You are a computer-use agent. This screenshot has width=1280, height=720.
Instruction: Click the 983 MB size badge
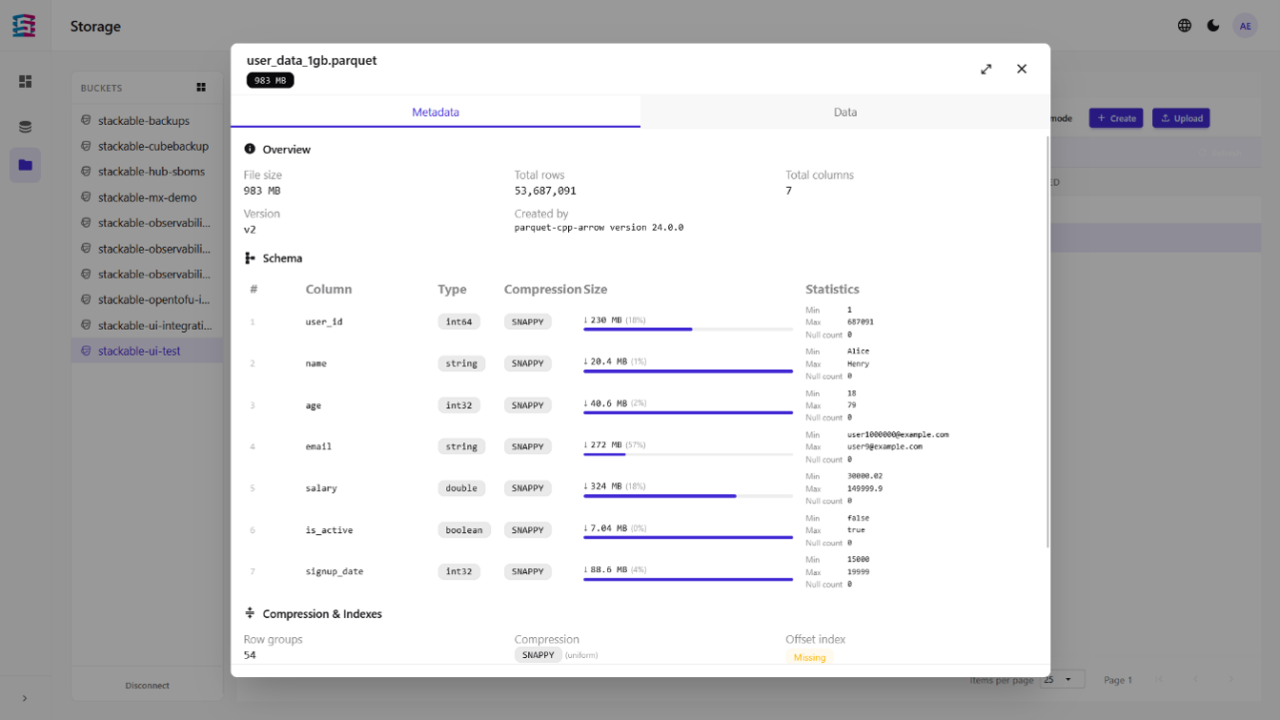pyautogui.click(x=270, y=80)
